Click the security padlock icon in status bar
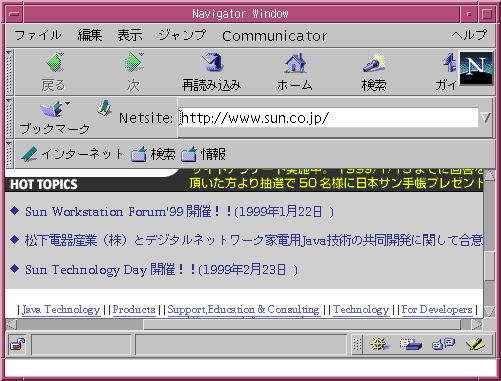This screenshot has height=381, width=501. click(18, 344)
